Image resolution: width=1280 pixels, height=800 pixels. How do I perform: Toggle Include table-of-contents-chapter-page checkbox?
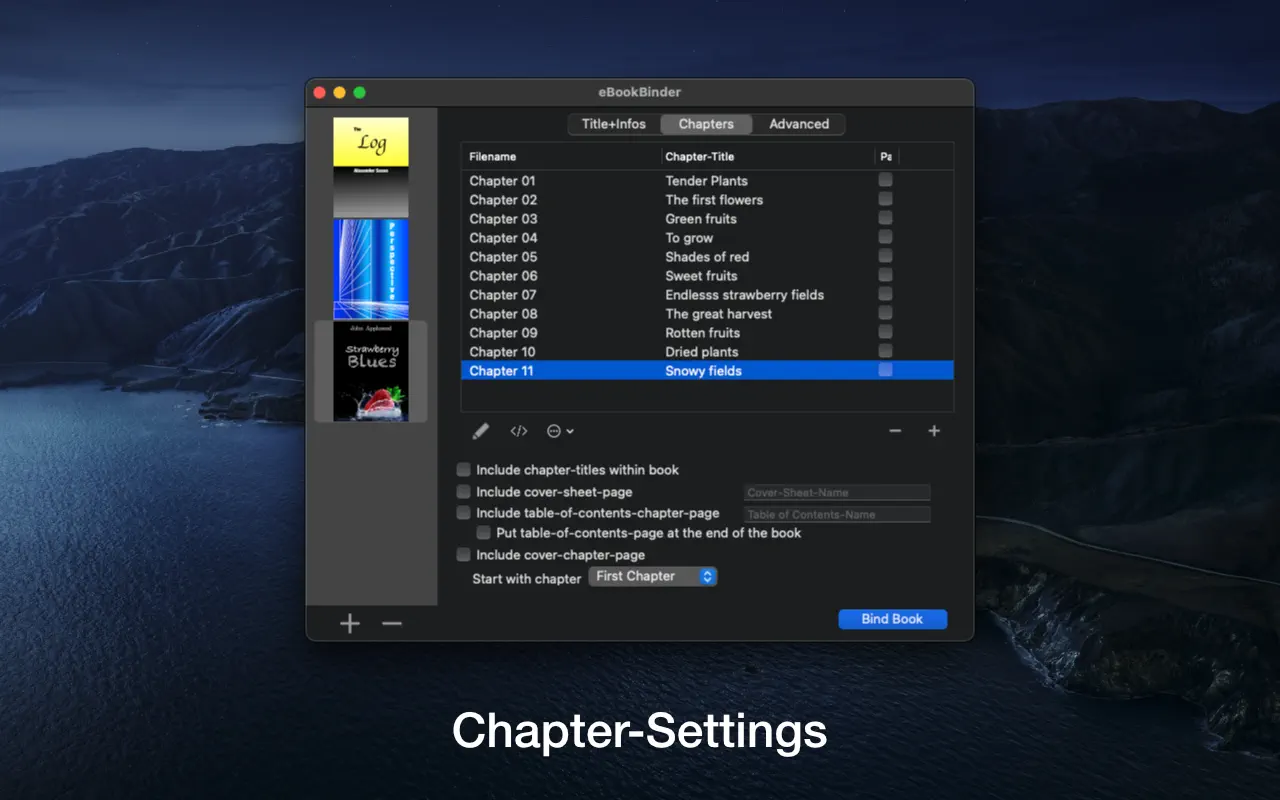tap(464, 513)
